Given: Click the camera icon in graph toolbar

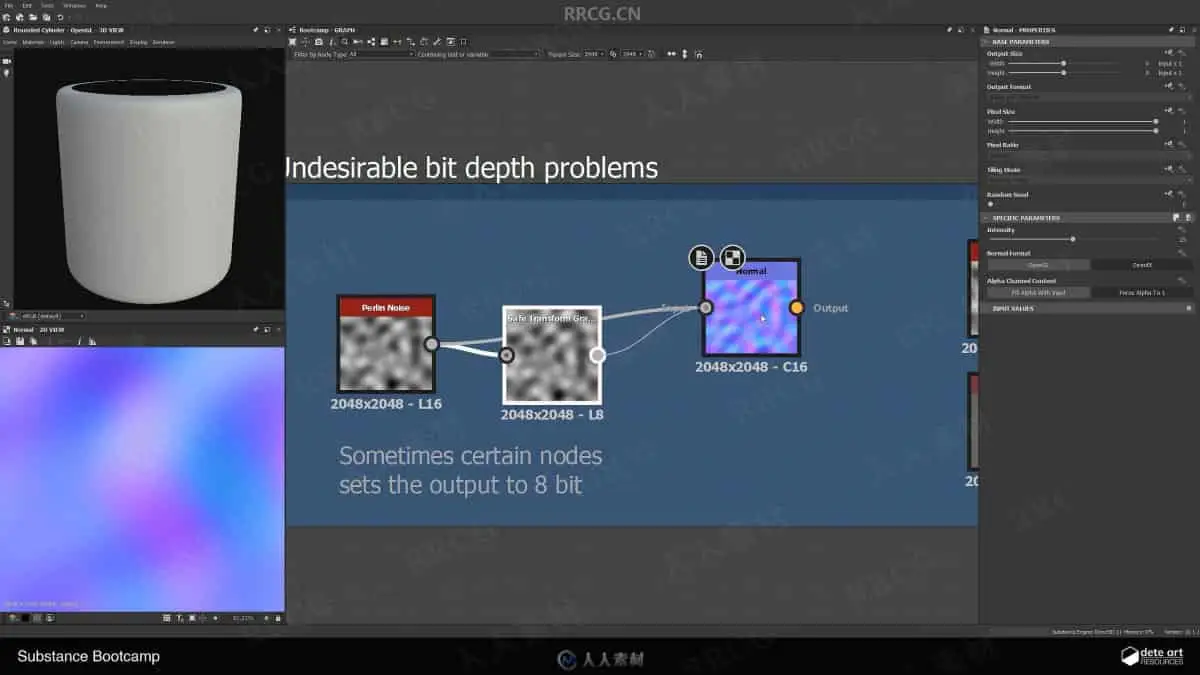Looking at the screenshot, I should pyautogui.click(x=319, y=42).
